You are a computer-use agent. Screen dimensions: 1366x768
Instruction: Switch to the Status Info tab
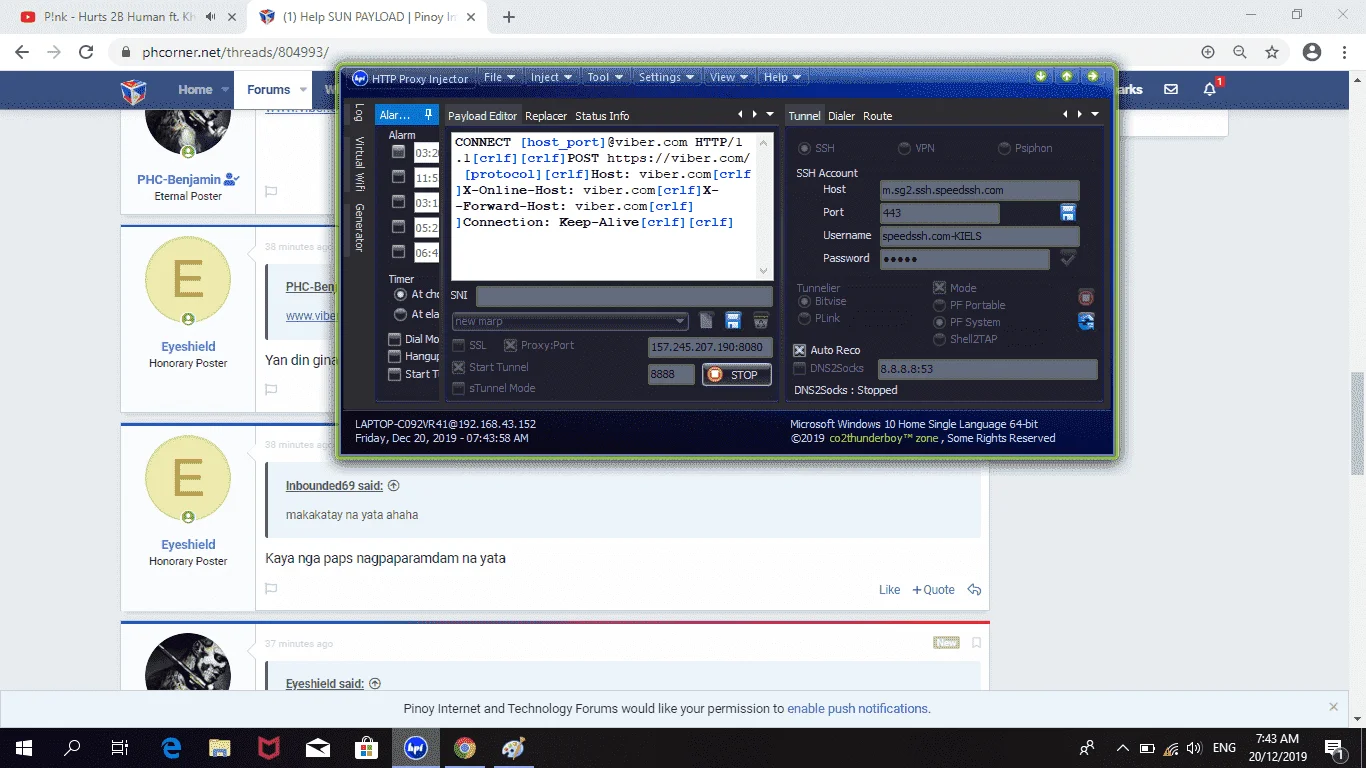click(602, 116)
